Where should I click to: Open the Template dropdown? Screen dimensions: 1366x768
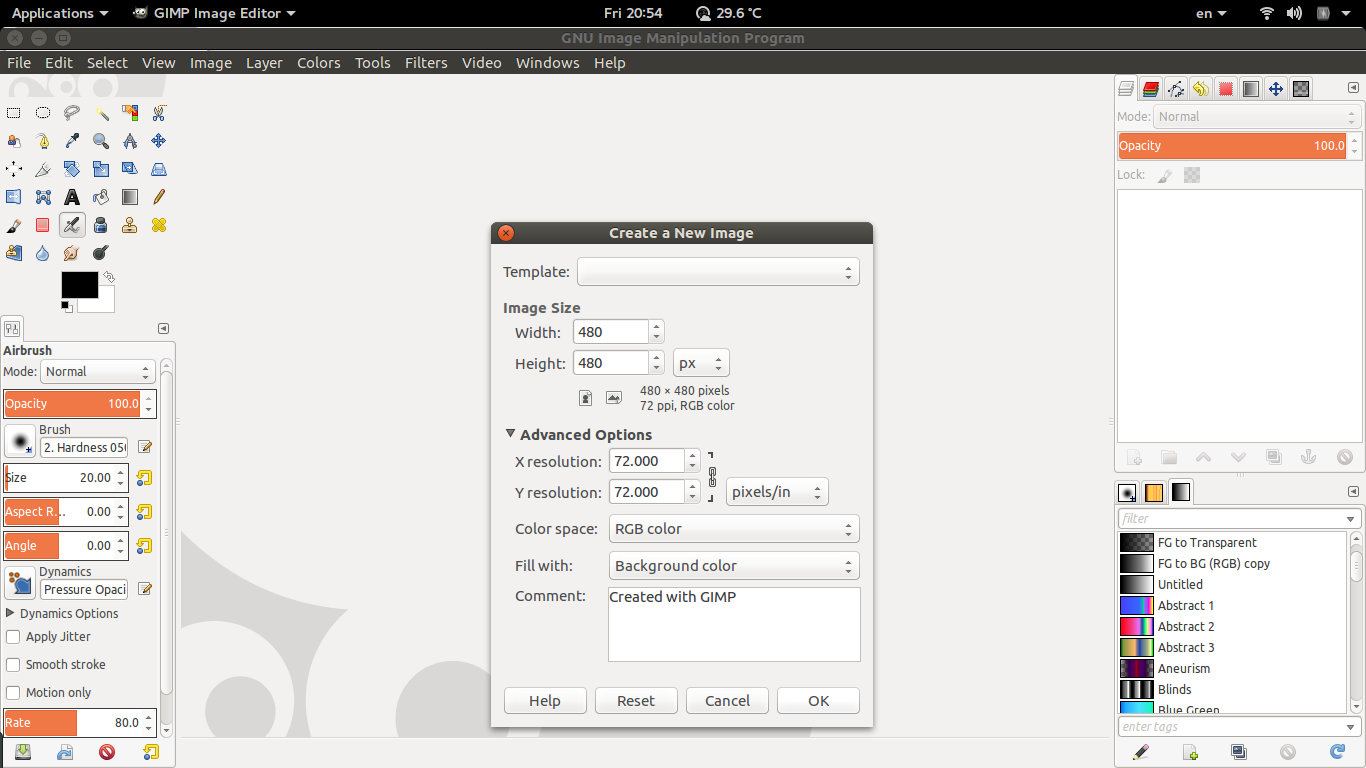click(718, 271)
